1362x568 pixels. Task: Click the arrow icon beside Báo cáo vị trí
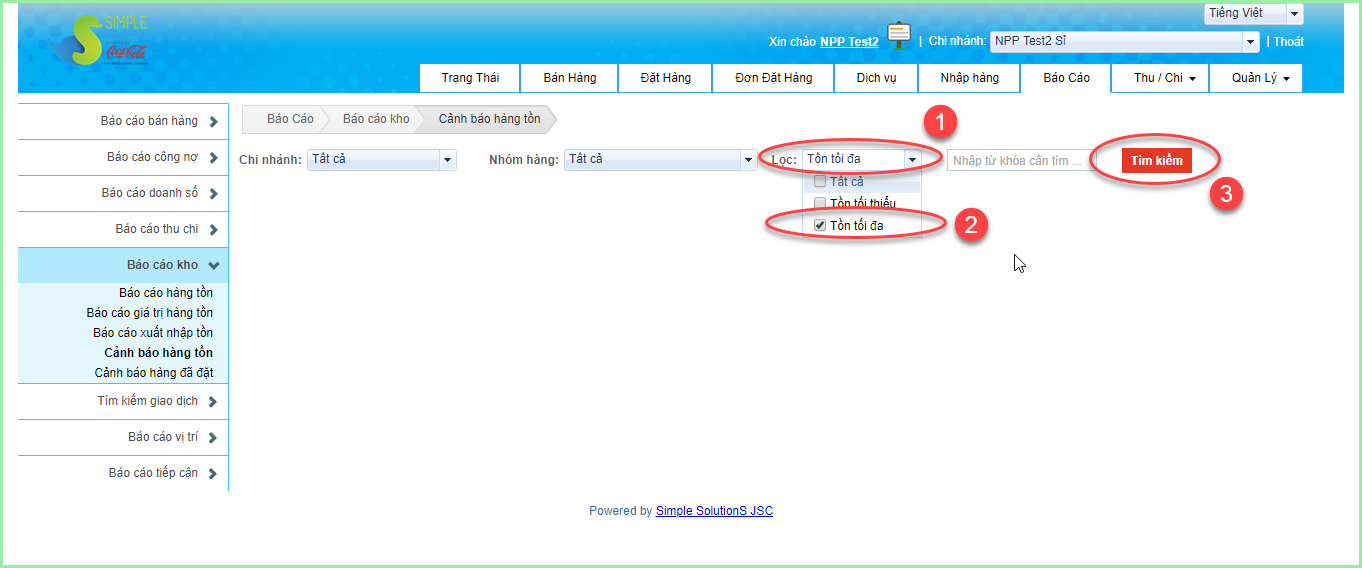click(x=213, y=438)
